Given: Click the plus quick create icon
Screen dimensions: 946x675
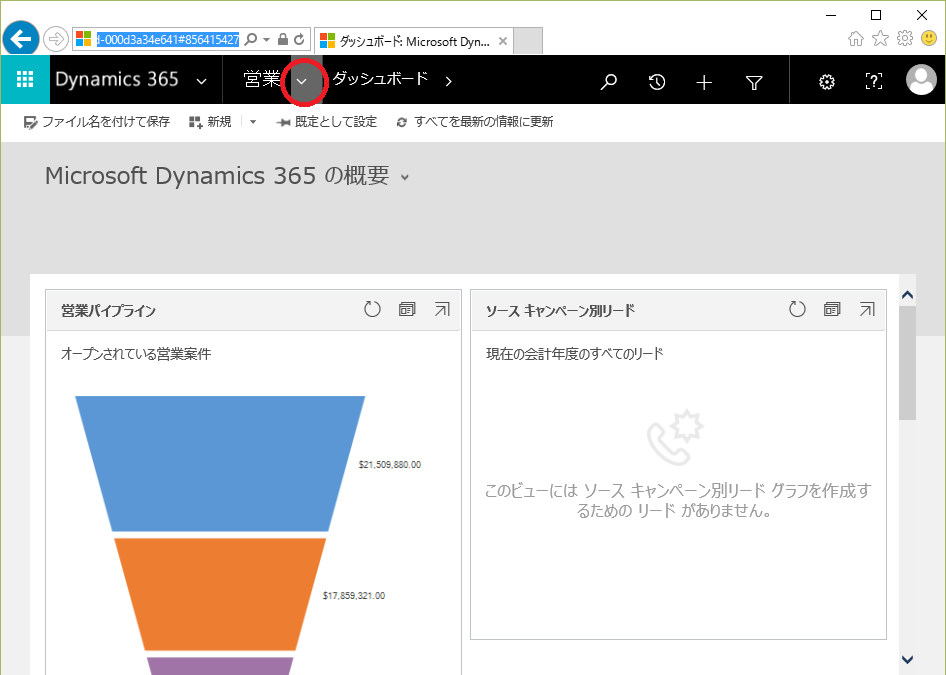Looking at the screenshot, I should click(x=704, y=82).
